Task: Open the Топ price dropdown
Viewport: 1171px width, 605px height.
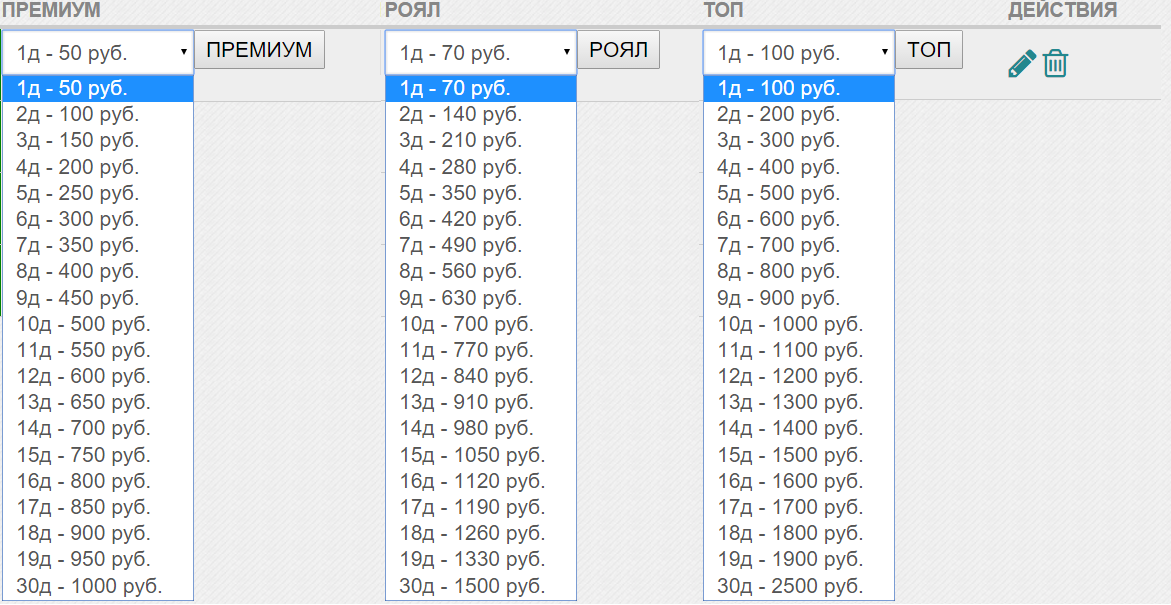Action: tap(799, 52)
